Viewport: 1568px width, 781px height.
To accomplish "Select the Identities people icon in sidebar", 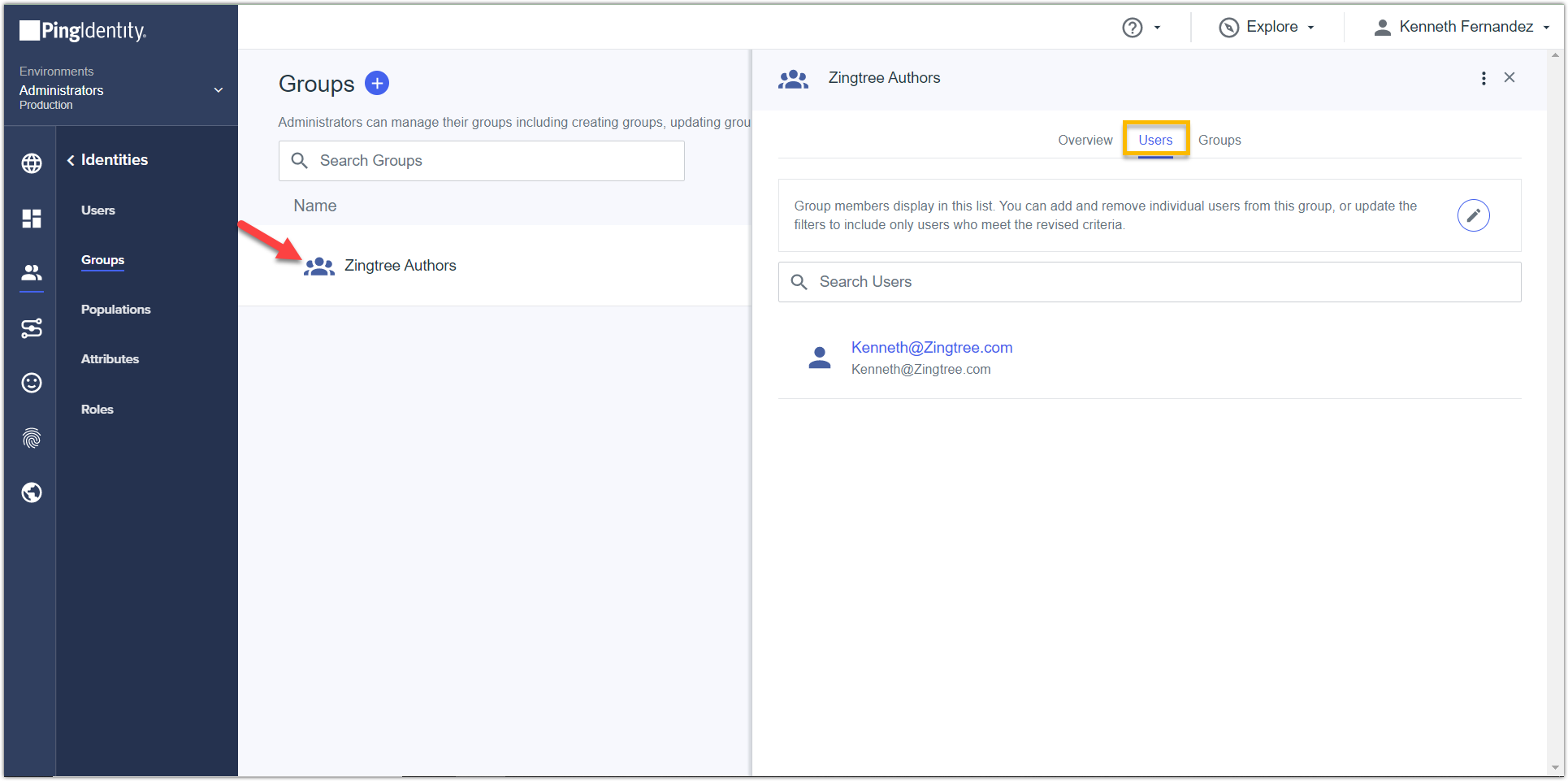I will click(32, 272).
